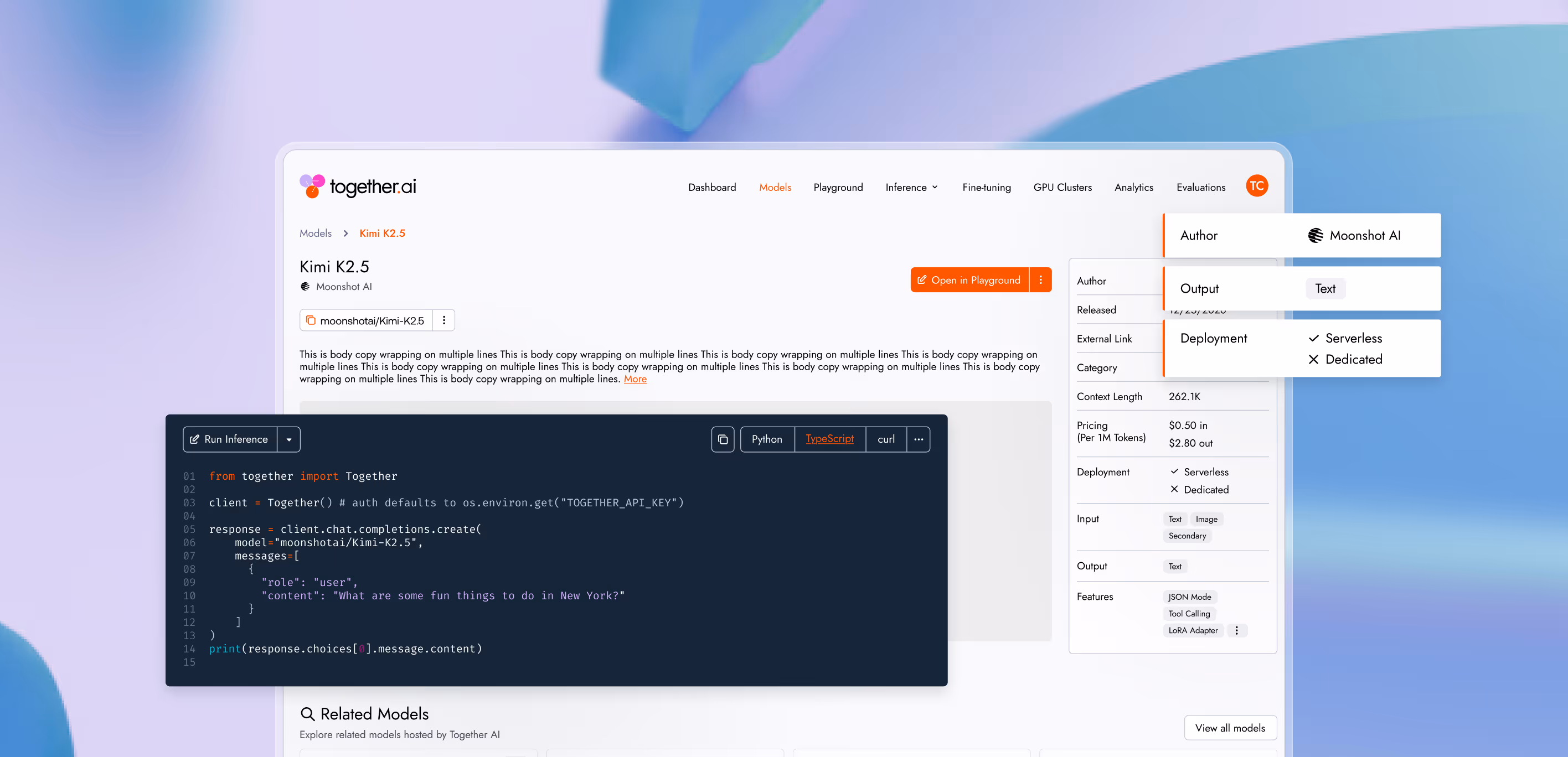Image resolution: width=1568 pixels, height=757 pixels.
Task: Switch code sample to Python tab
Action: pyautogui.click(x=766, y=439)
